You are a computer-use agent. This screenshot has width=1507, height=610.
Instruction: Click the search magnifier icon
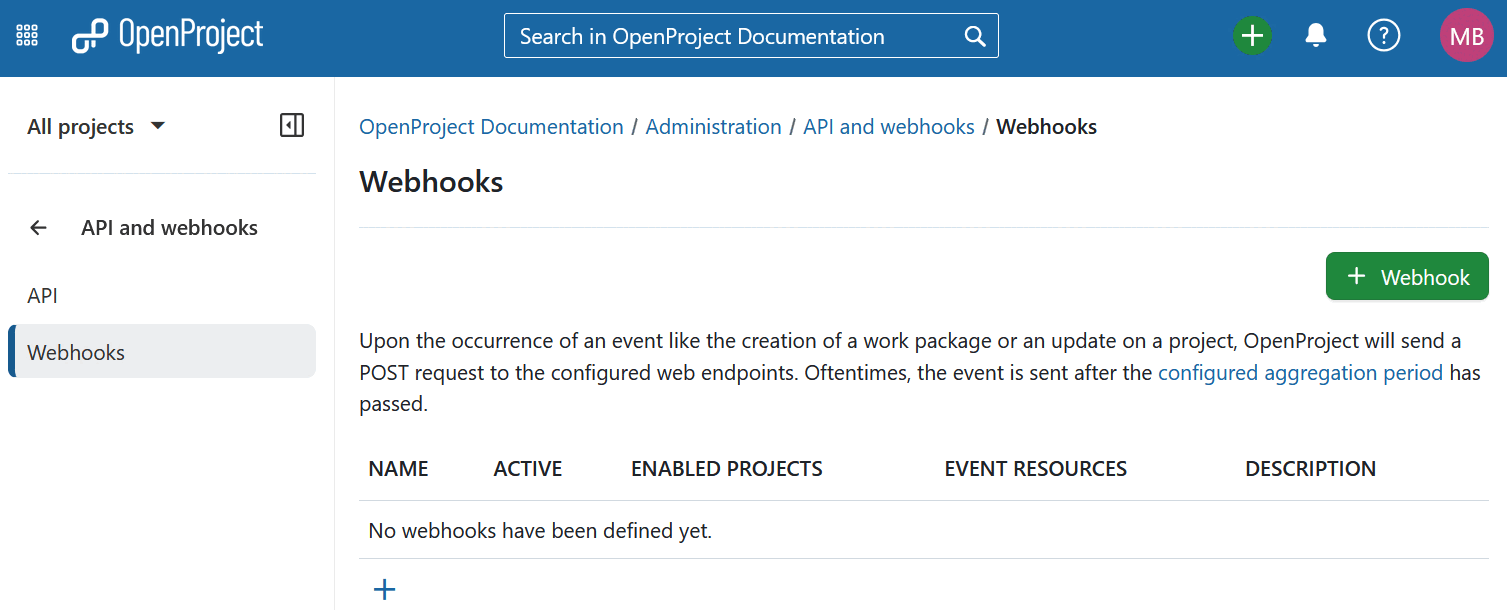(973, 35)
